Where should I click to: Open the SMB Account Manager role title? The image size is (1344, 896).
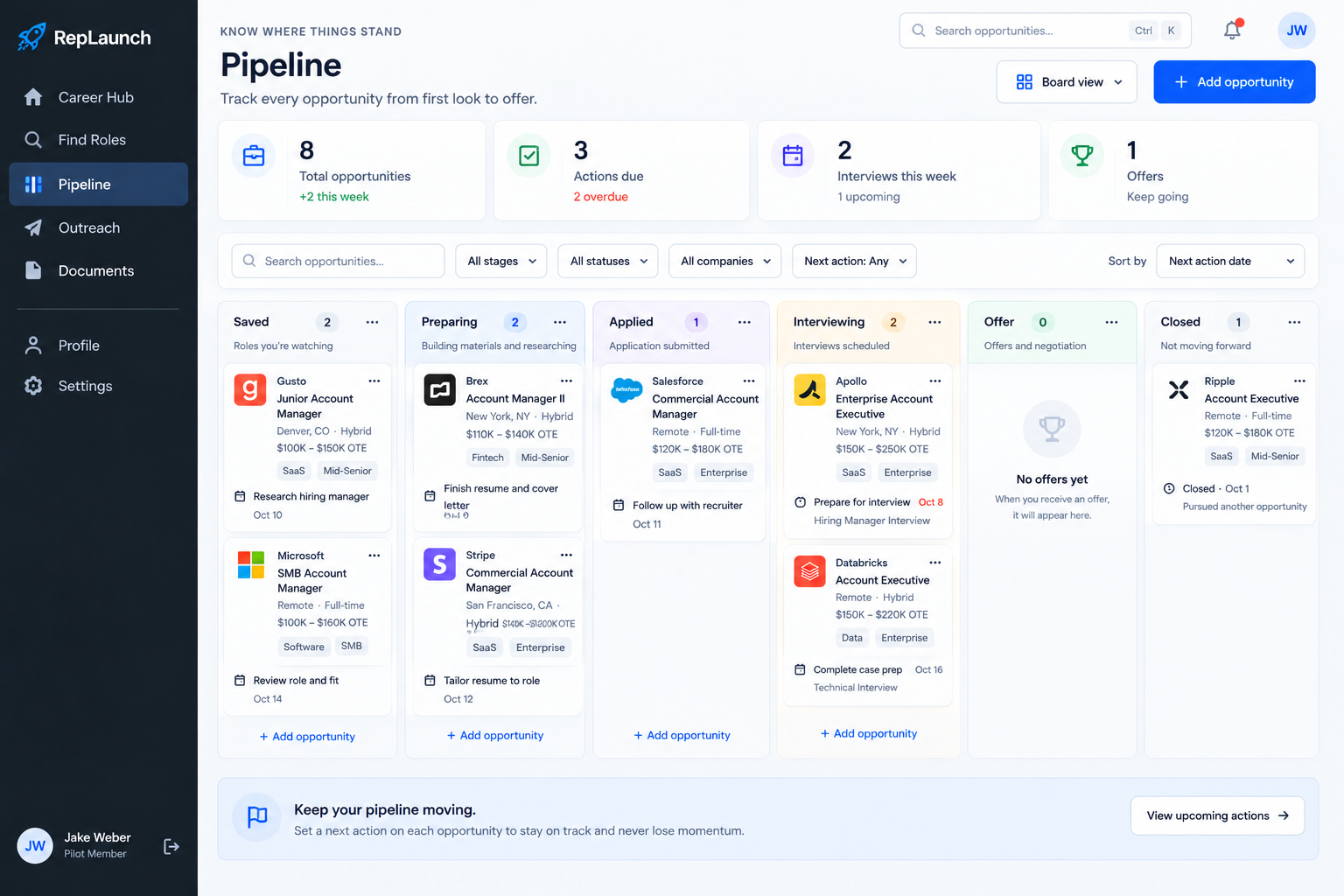click(x=312, y=581)
